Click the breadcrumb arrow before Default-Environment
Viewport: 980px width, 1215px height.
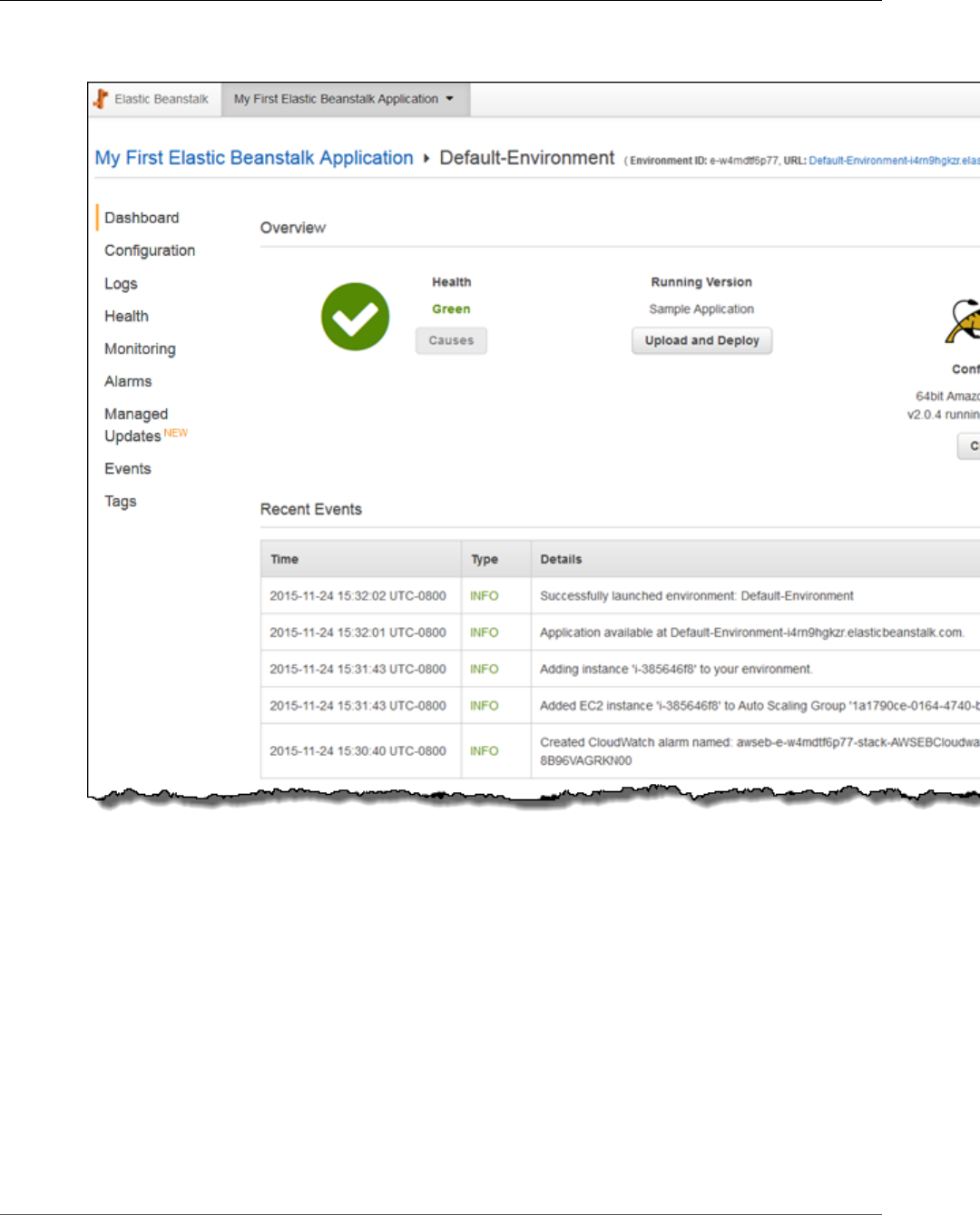pyautogui.click(x=426, y=159)
